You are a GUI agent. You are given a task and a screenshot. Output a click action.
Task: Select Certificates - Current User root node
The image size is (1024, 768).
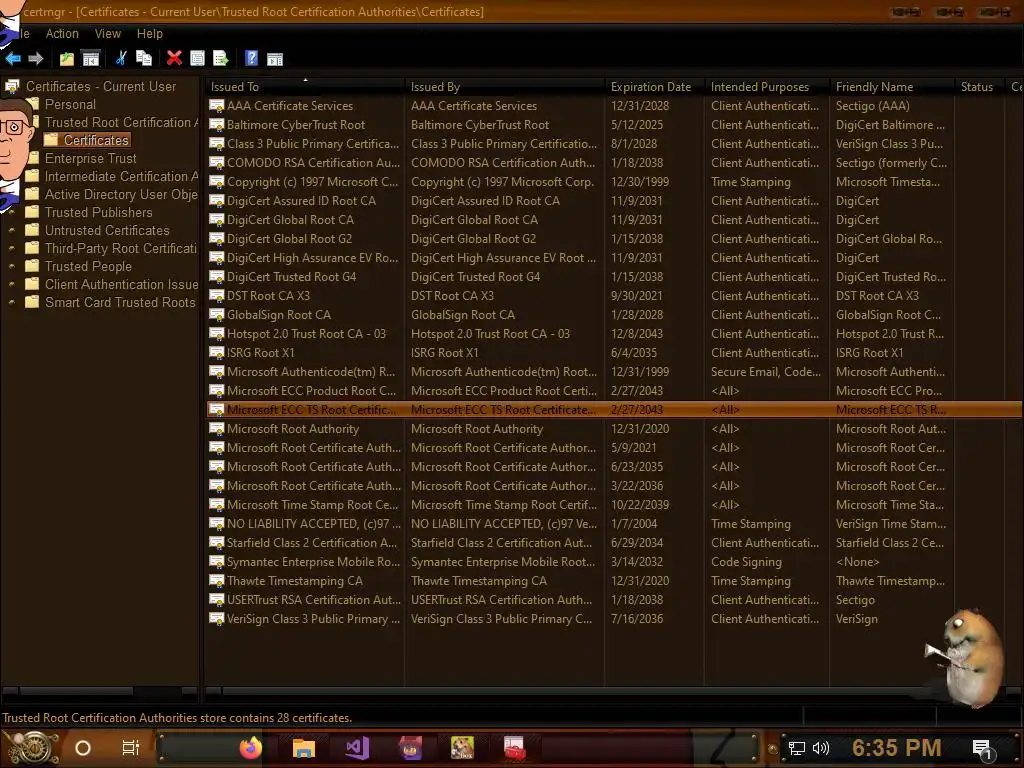[x=101, y=86]
